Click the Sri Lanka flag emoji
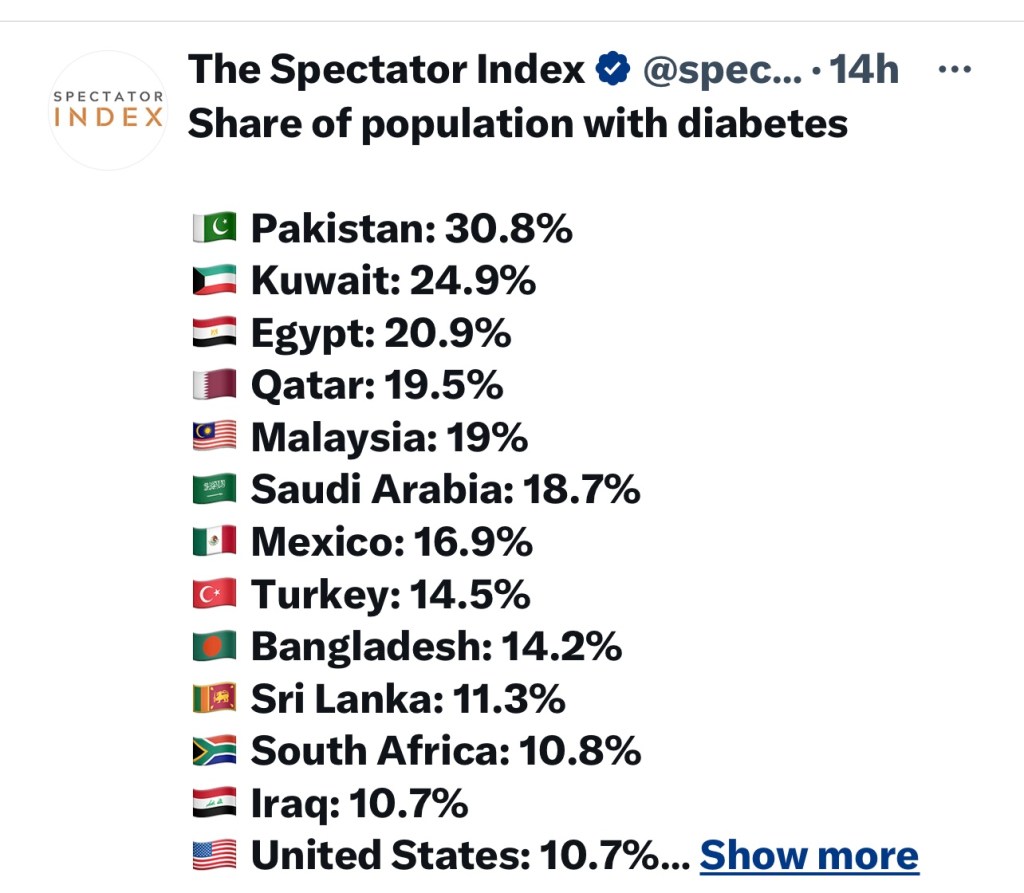The height and width of the screenshot is (893, 1024). pyautogui.click(x=214, y=698)
